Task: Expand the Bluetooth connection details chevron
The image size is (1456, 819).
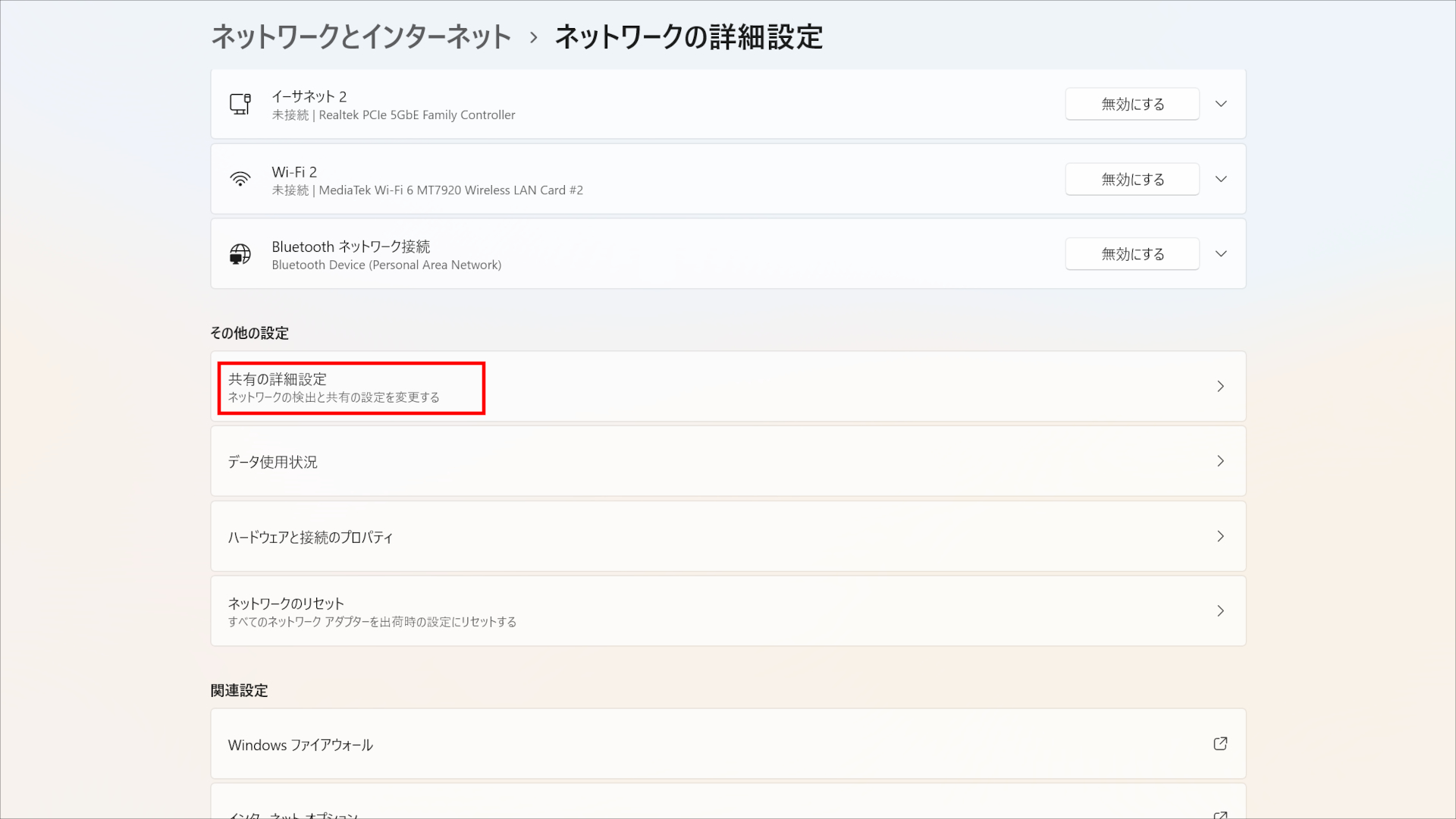Action: pyautogui.click(x=1221, y=253)
